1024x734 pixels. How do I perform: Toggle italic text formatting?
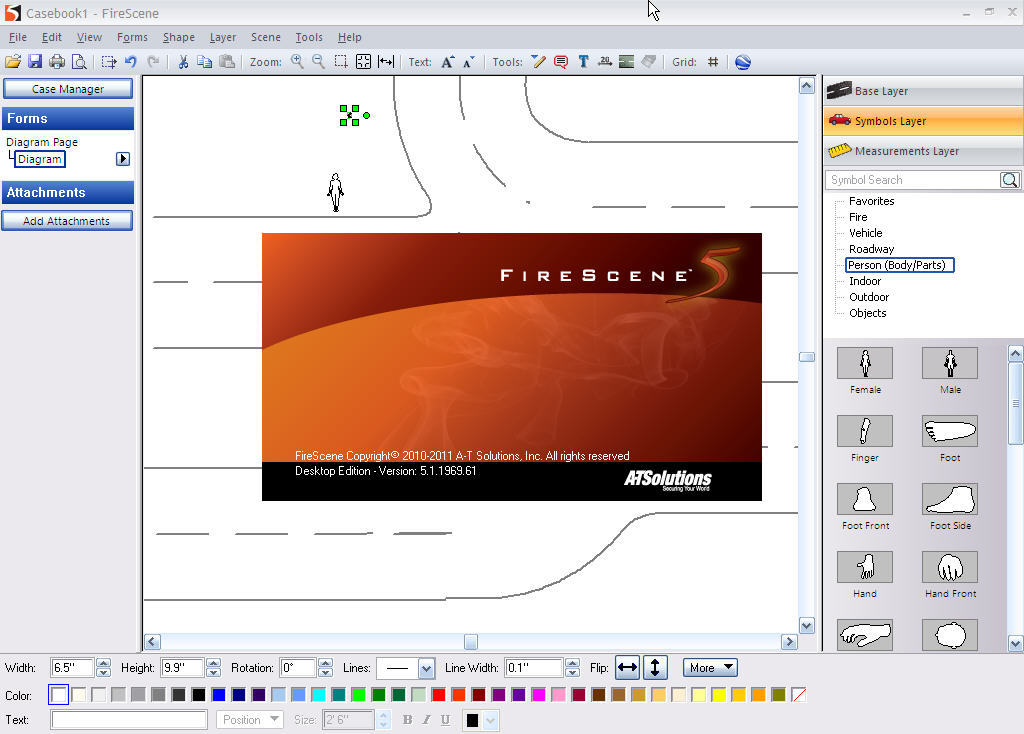click(x=426, y=720)
